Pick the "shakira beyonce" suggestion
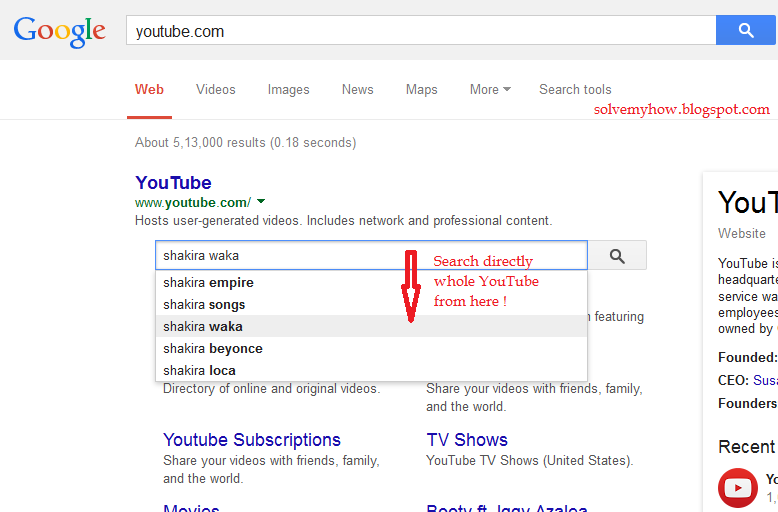778x512 pixels. [213, 348]
